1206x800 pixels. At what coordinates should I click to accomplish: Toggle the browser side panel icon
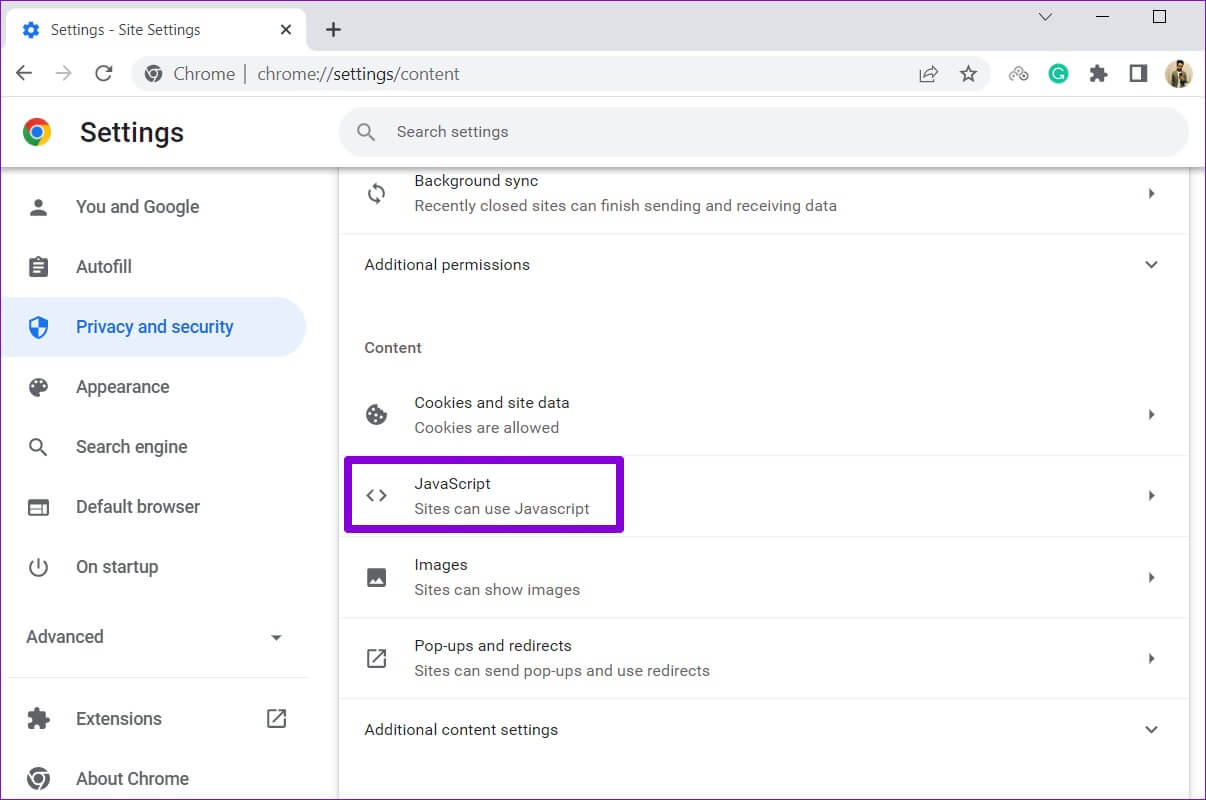click(x=1138, y=74)
